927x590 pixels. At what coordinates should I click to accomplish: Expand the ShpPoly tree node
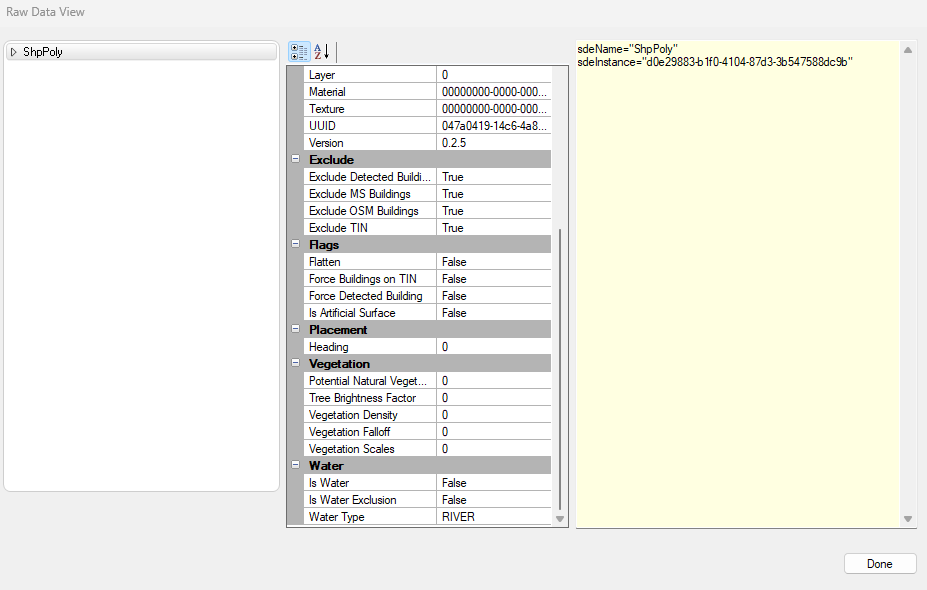click(x=14, y=52)
